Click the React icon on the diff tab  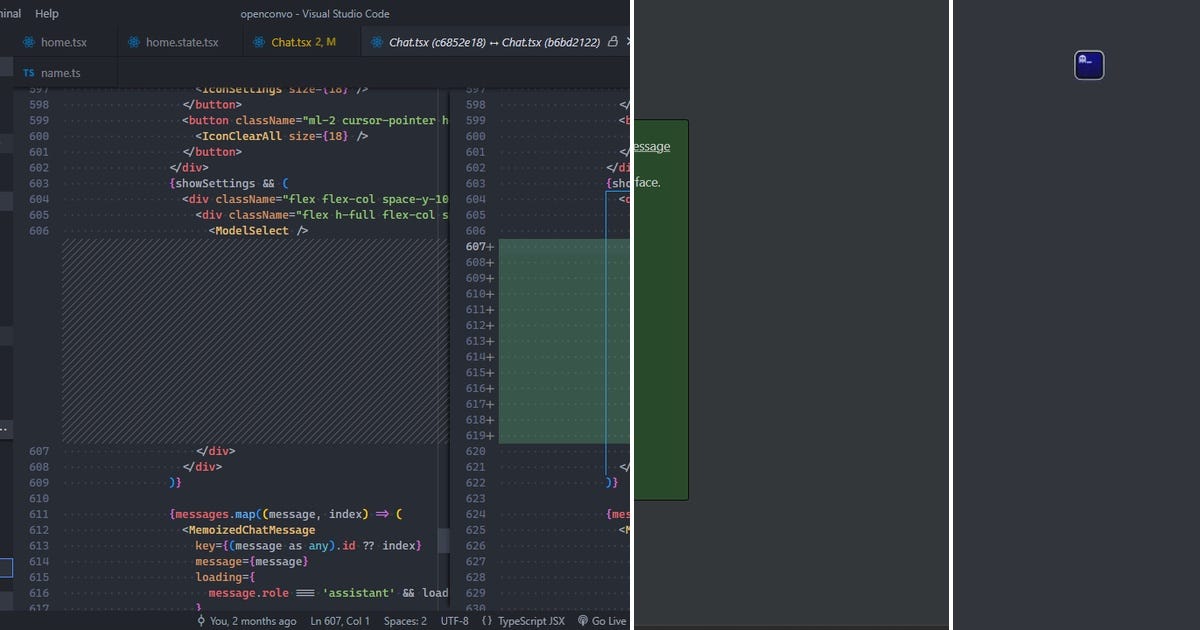(375, 41)
